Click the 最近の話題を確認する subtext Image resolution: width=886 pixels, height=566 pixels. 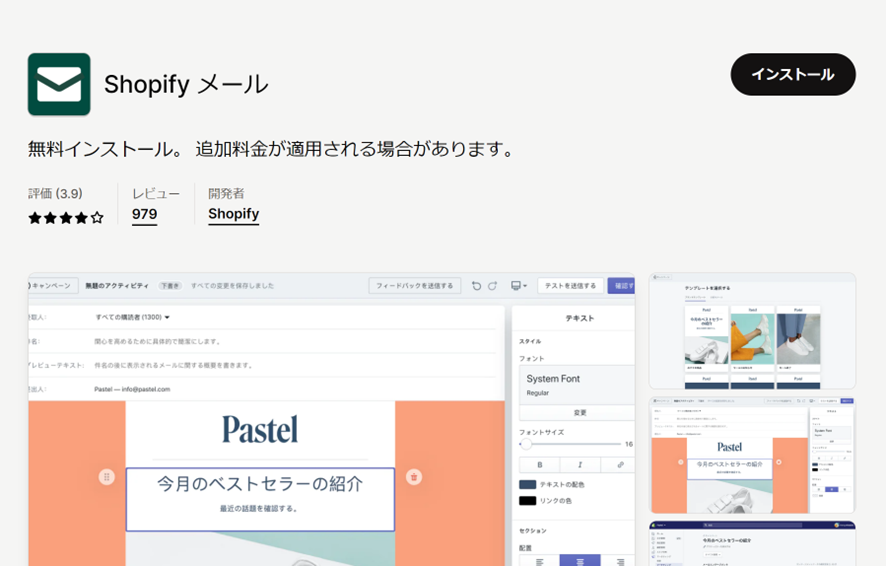point(259,508)
